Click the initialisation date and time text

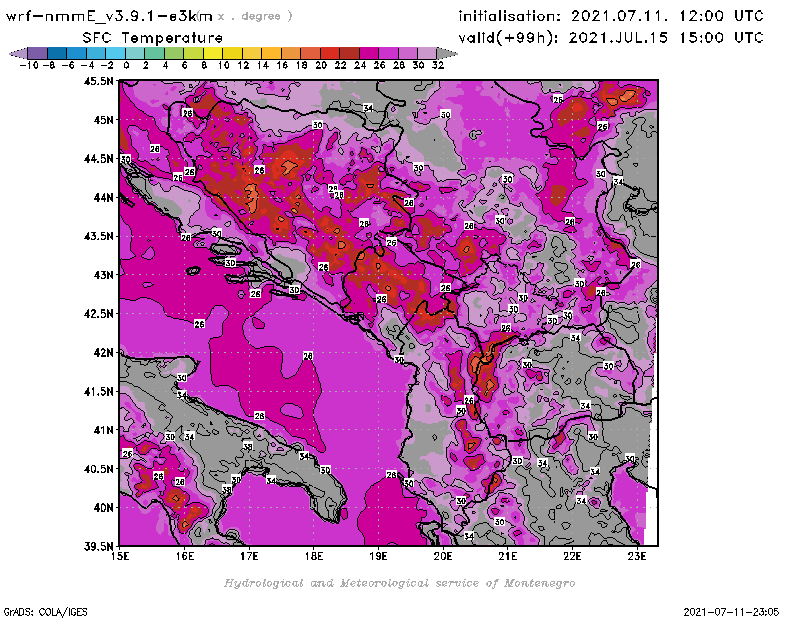point(611,16)
